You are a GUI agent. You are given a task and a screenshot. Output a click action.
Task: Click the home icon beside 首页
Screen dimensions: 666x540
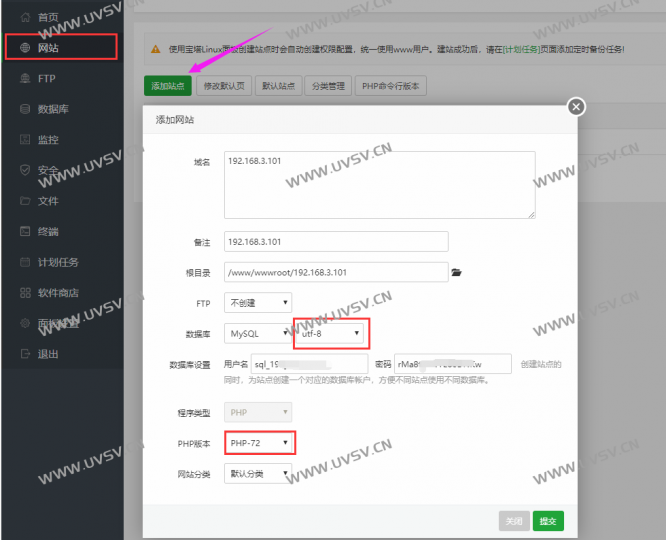[x=25, y=17]
